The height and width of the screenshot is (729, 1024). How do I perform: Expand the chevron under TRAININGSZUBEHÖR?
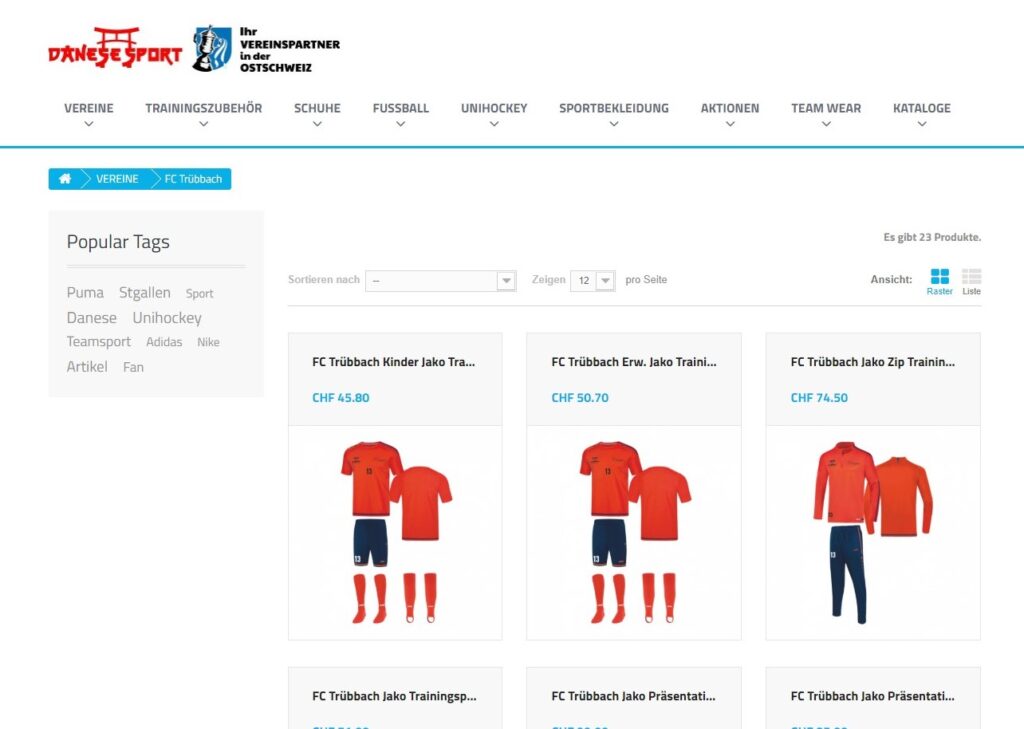click(x=204, y=123)
